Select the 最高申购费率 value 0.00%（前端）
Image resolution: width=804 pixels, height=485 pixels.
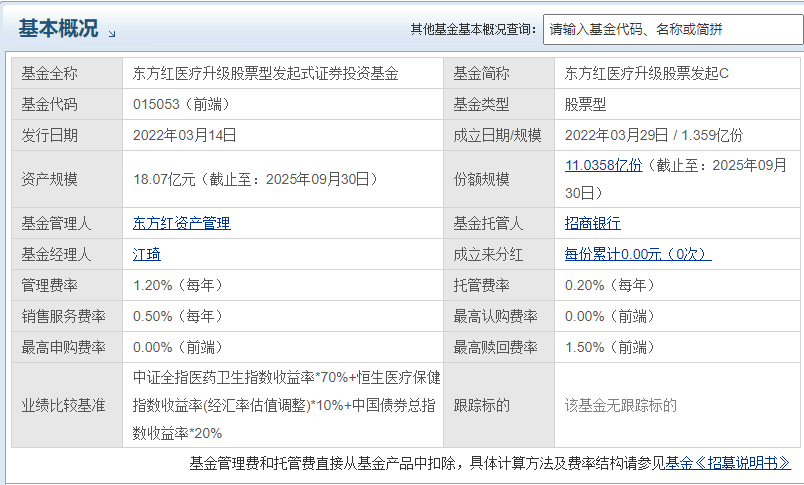point(178,348)
